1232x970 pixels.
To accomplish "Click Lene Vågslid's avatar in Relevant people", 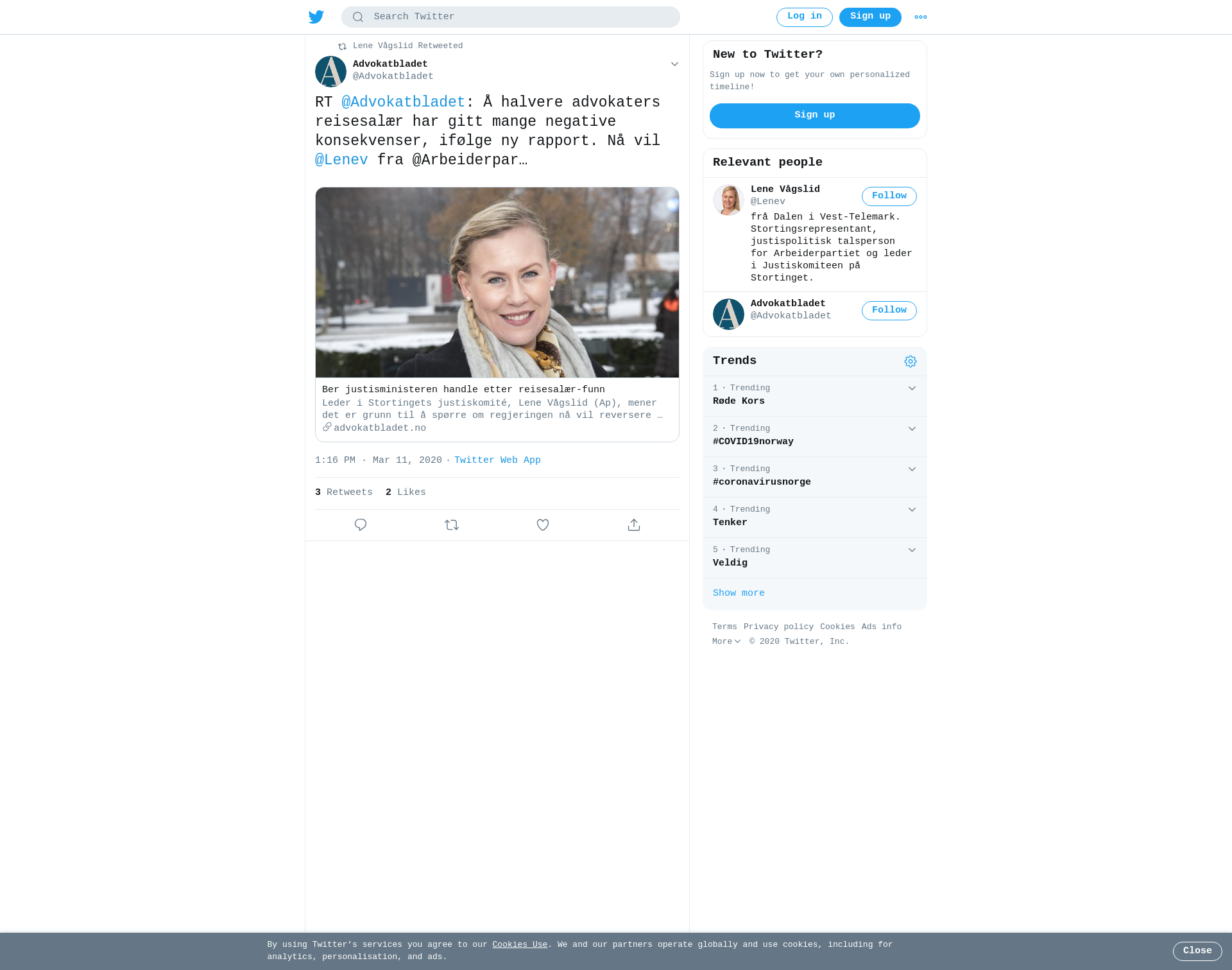I will pyautogui.click(x=728, y=200).
